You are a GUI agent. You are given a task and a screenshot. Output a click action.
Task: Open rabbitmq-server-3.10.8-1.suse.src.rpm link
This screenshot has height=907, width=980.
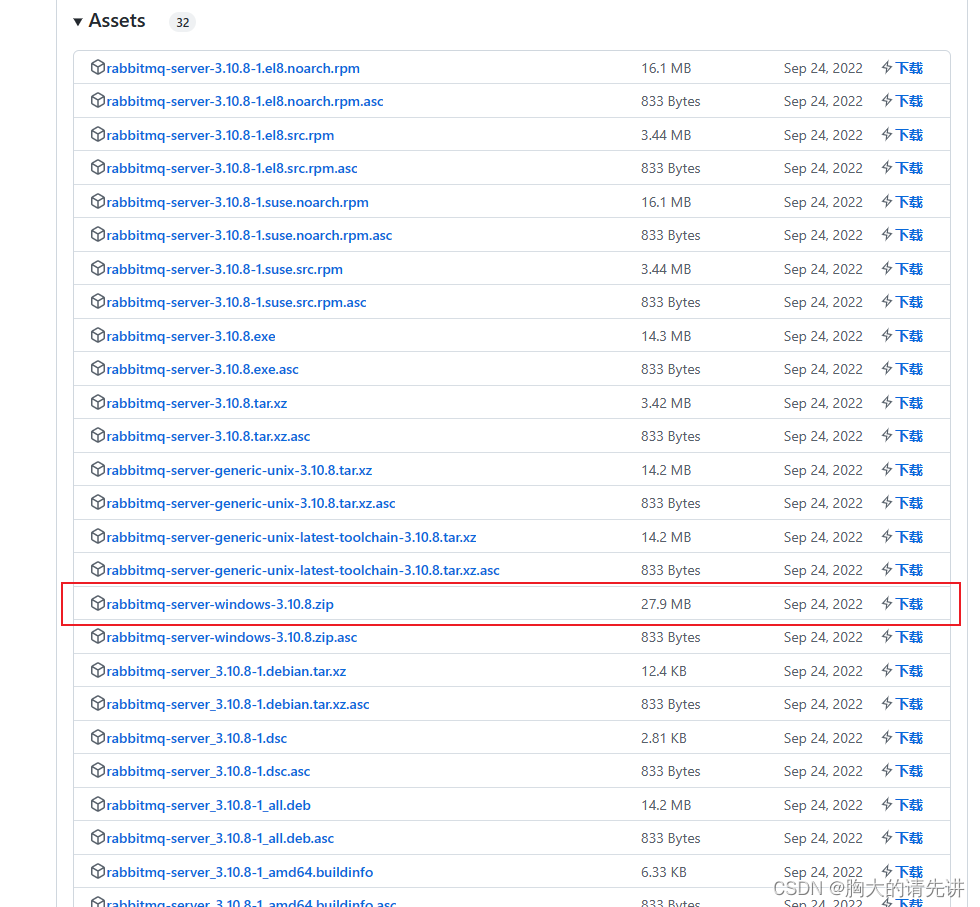(224, 269)
